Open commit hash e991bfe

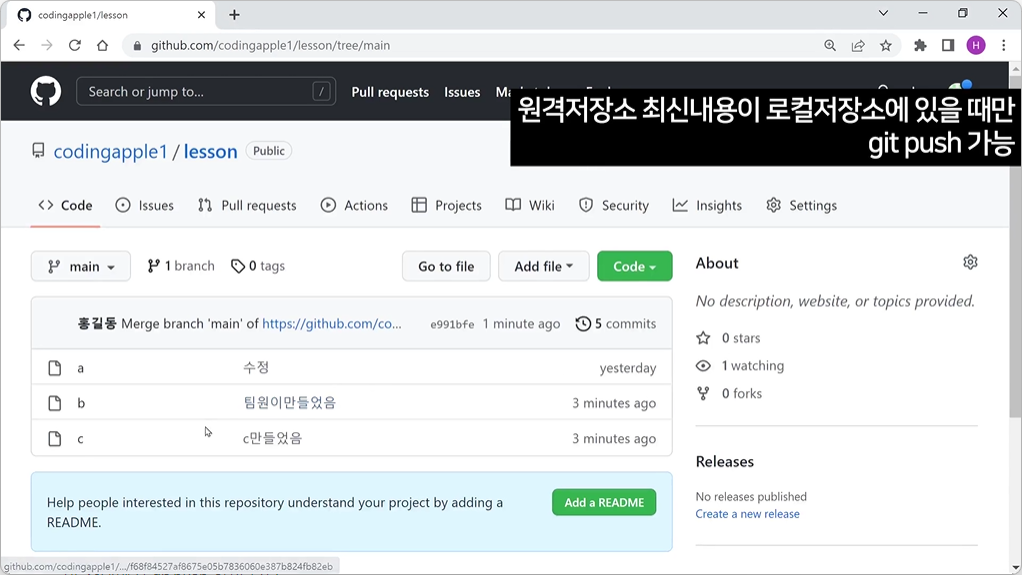(x=452, y=324)
